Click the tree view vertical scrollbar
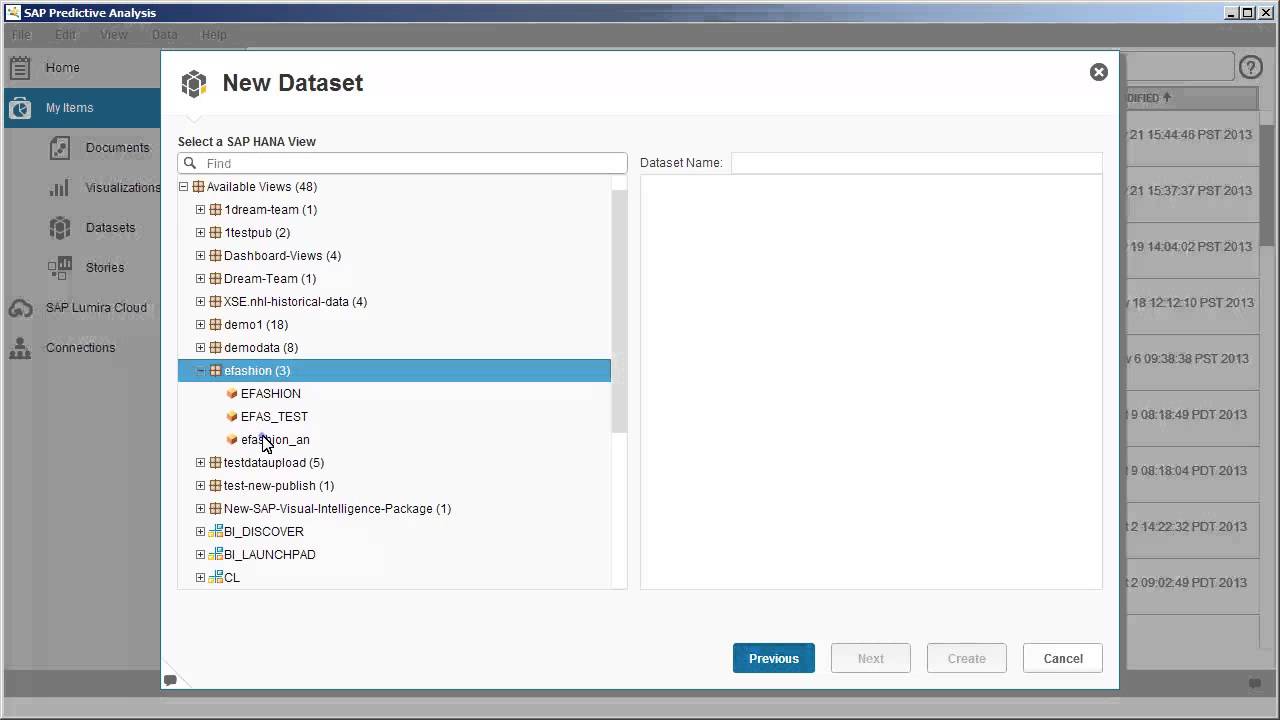This screenshot has height=720, width=1280. 619,311
